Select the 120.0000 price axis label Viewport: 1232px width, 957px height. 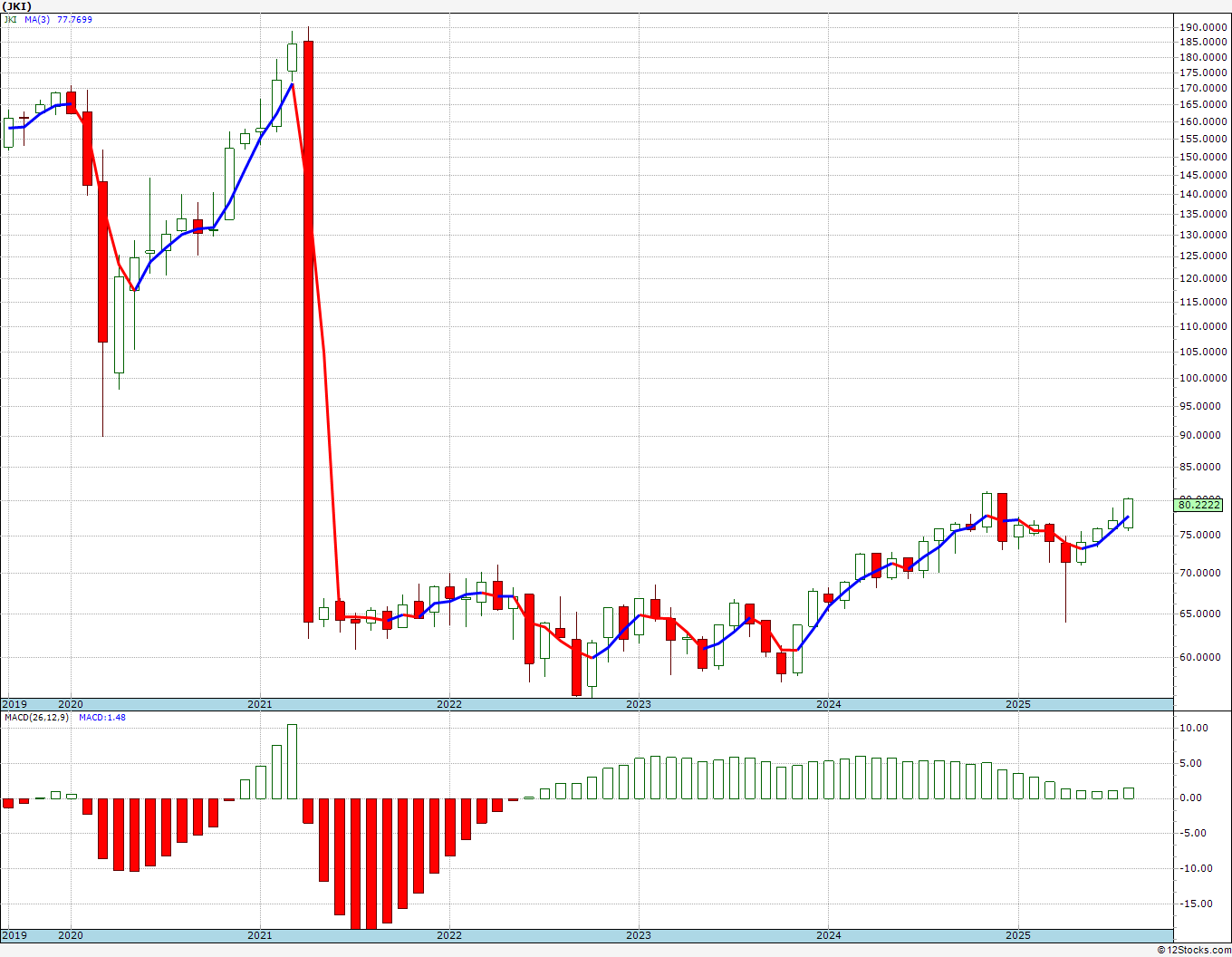click(x=1203, y=278)
